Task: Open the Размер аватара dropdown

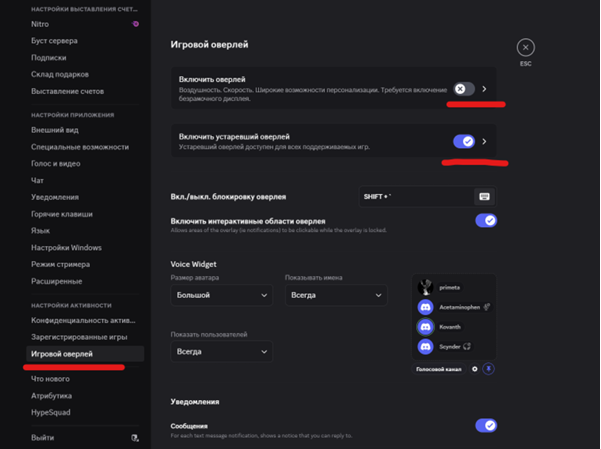Action: [221, 296]
